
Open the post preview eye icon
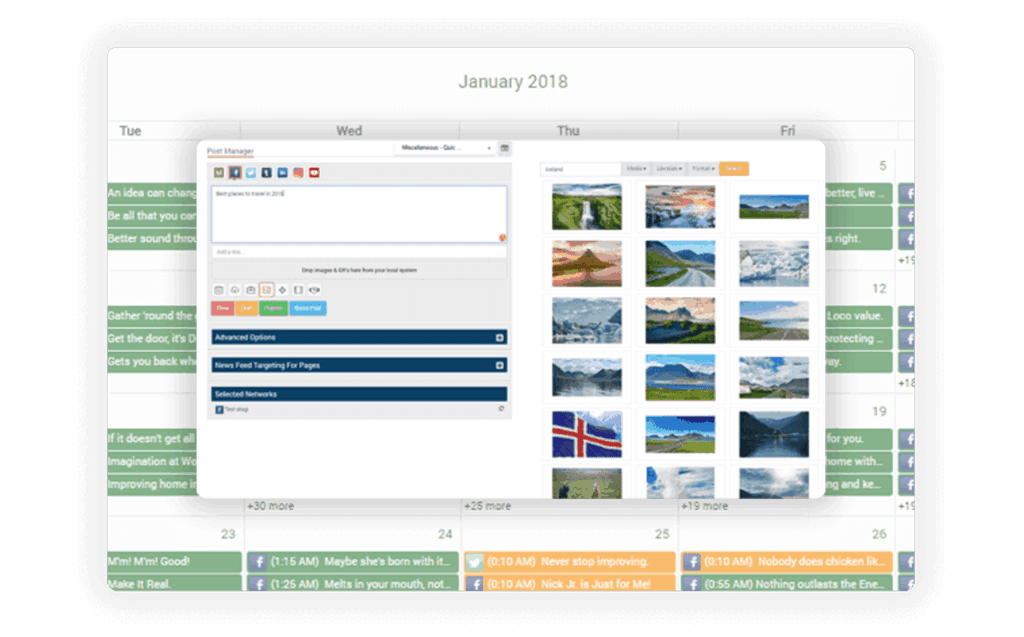tap(315, 290)
